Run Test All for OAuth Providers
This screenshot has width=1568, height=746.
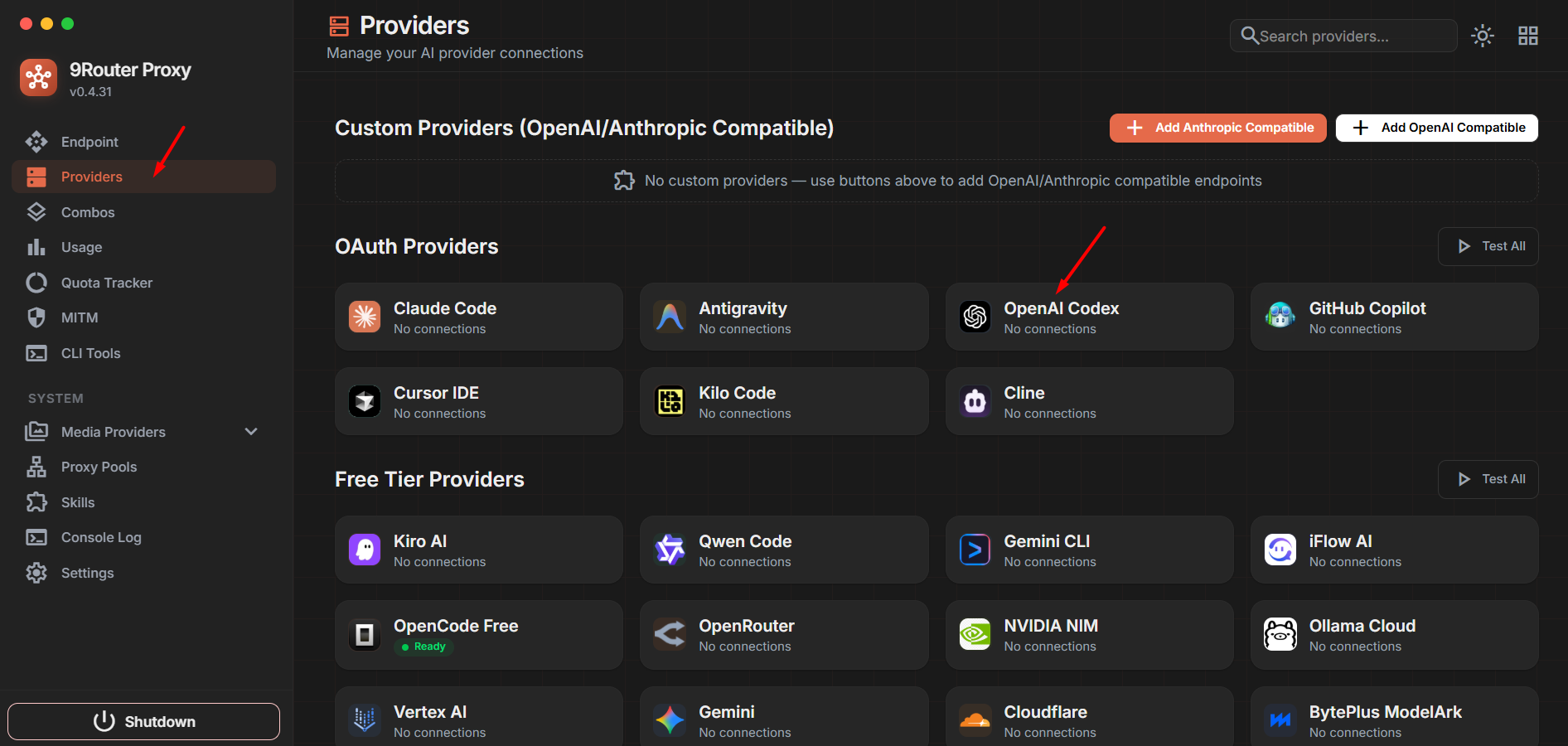pyautogui.click(x=1488, y=246)
